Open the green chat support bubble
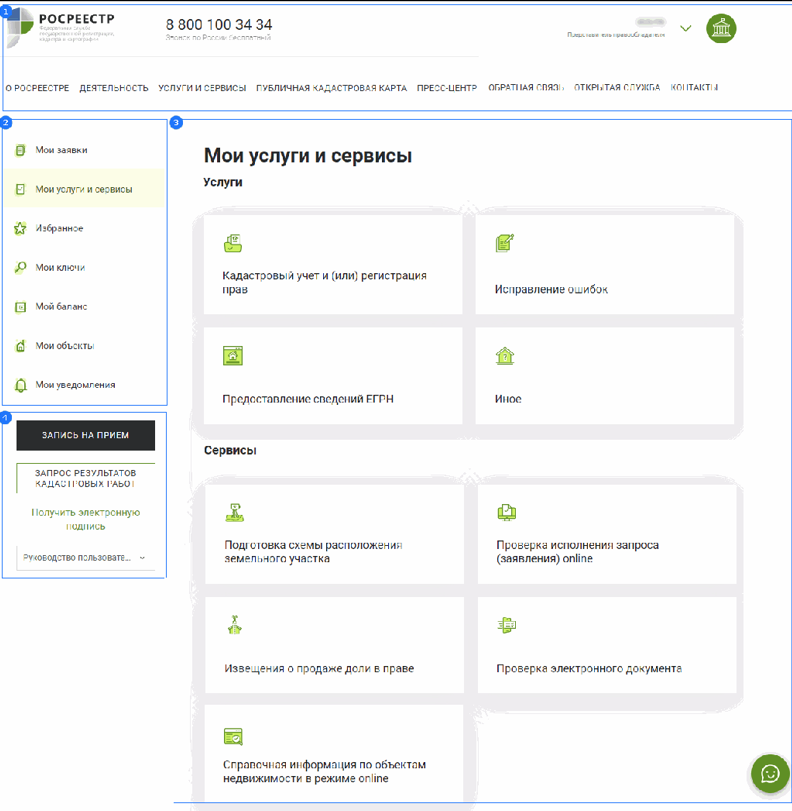 coord(770,773)
